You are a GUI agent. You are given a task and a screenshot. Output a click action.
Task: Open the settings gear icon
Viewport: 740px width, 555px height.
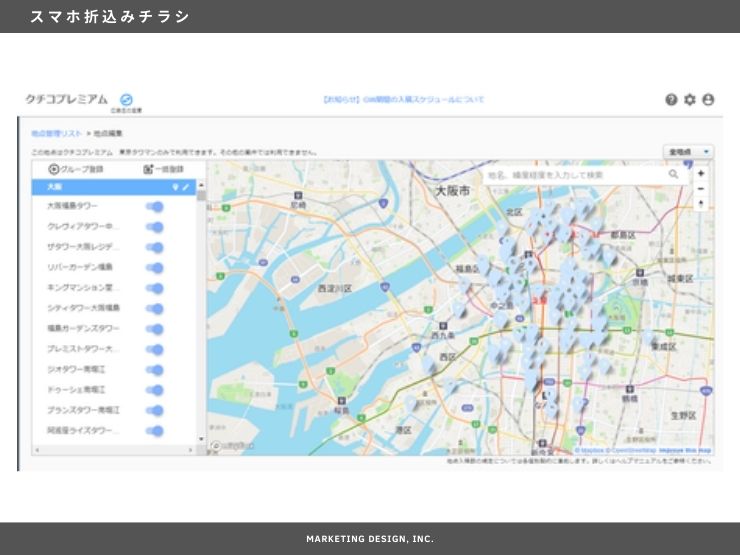[x=690, y=100]
